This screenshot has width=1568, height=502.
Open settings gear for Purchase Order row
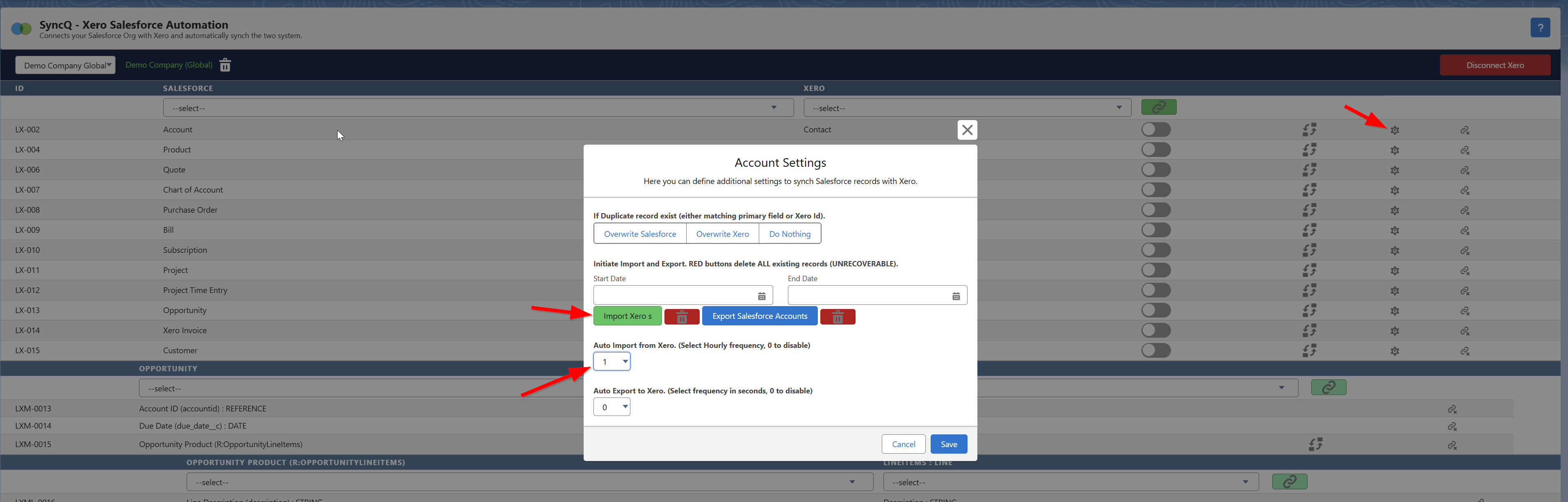point(1395,211)
